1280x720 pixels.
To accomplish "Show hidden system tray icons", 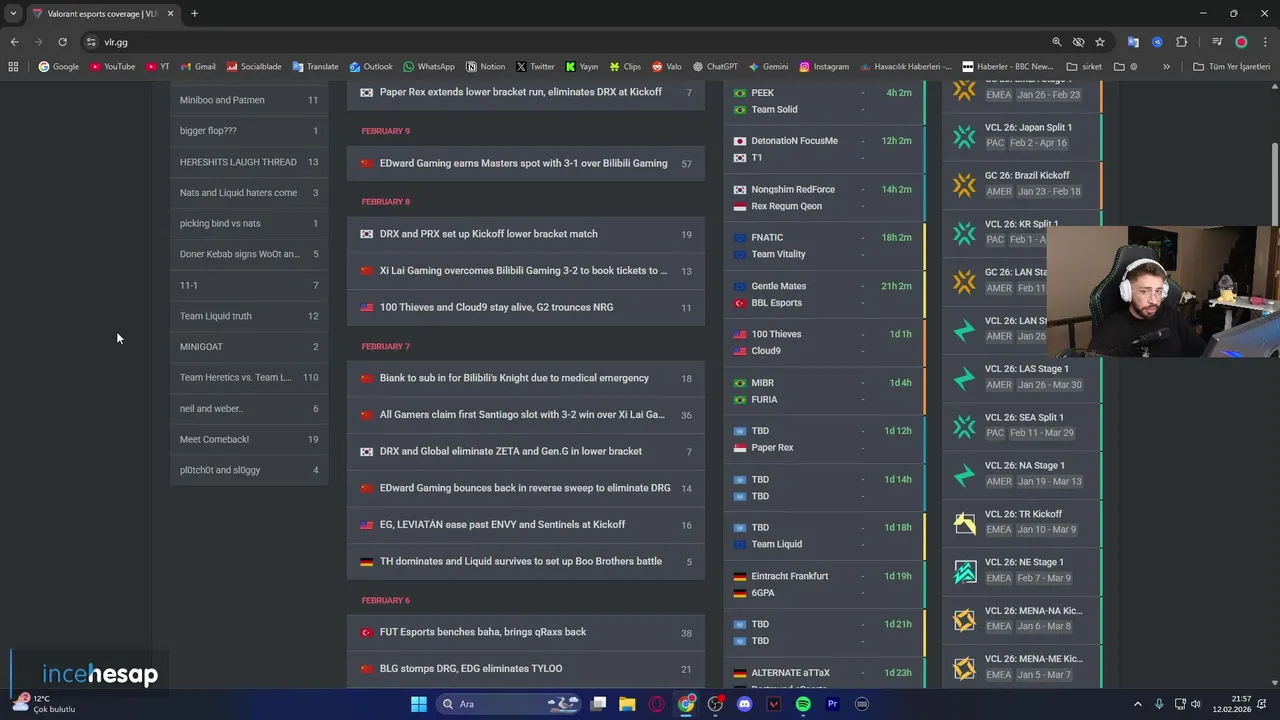I will point(1137,704).
